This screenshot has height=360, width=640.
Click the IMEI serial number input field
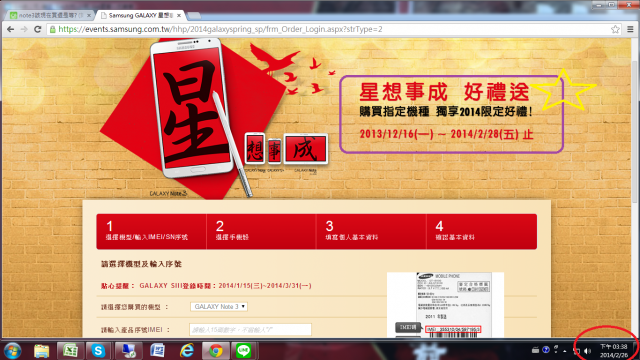250,330
